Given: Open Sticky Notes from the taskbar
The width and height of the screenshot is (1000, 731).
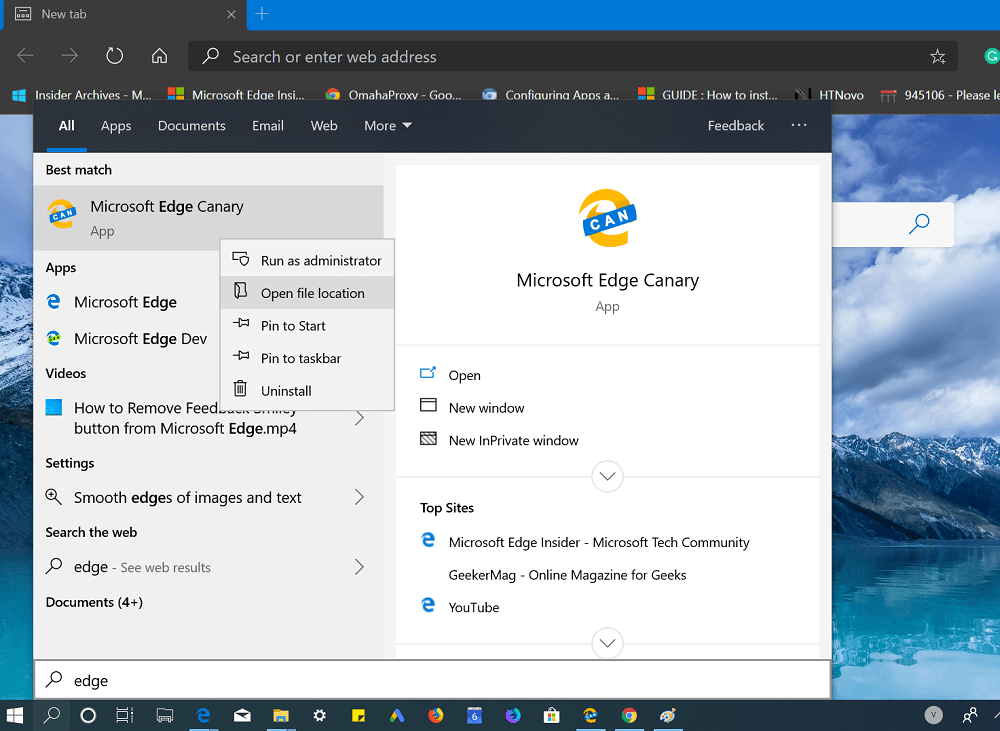Looking at the screenshot, I should 358,715.
